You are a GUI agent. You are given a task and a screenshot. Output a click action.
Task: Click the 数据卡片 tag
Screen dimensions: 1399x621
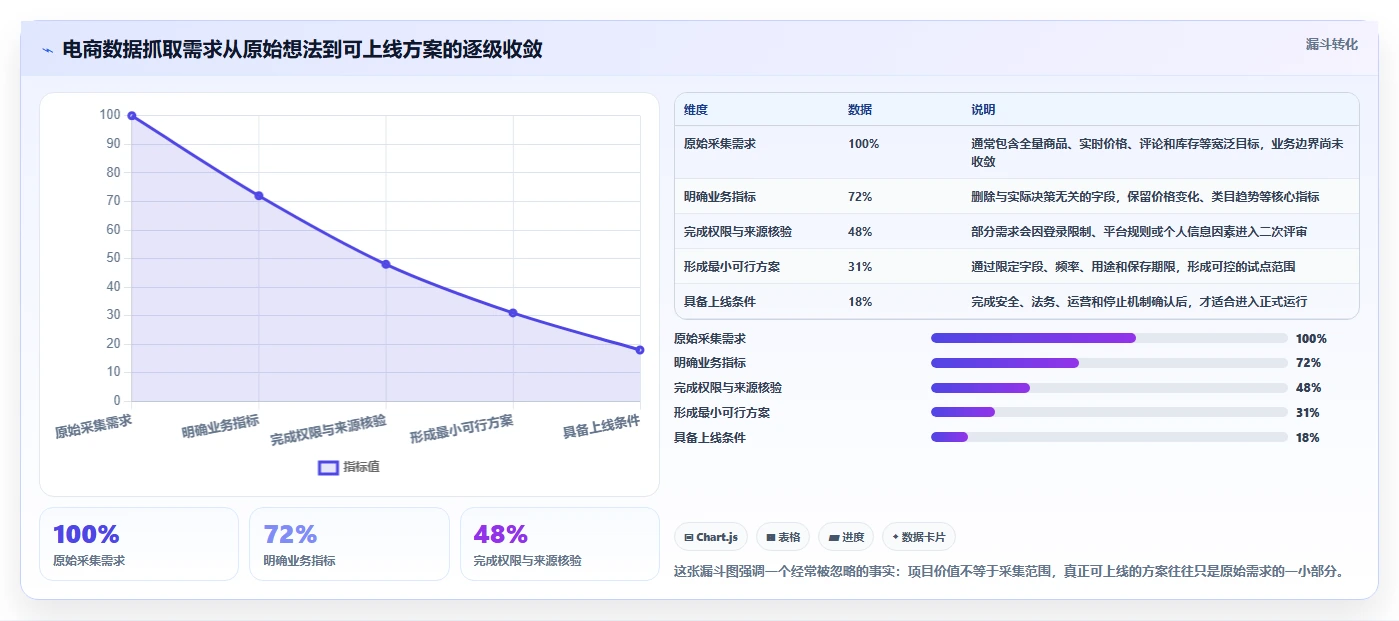pos(919,537)
